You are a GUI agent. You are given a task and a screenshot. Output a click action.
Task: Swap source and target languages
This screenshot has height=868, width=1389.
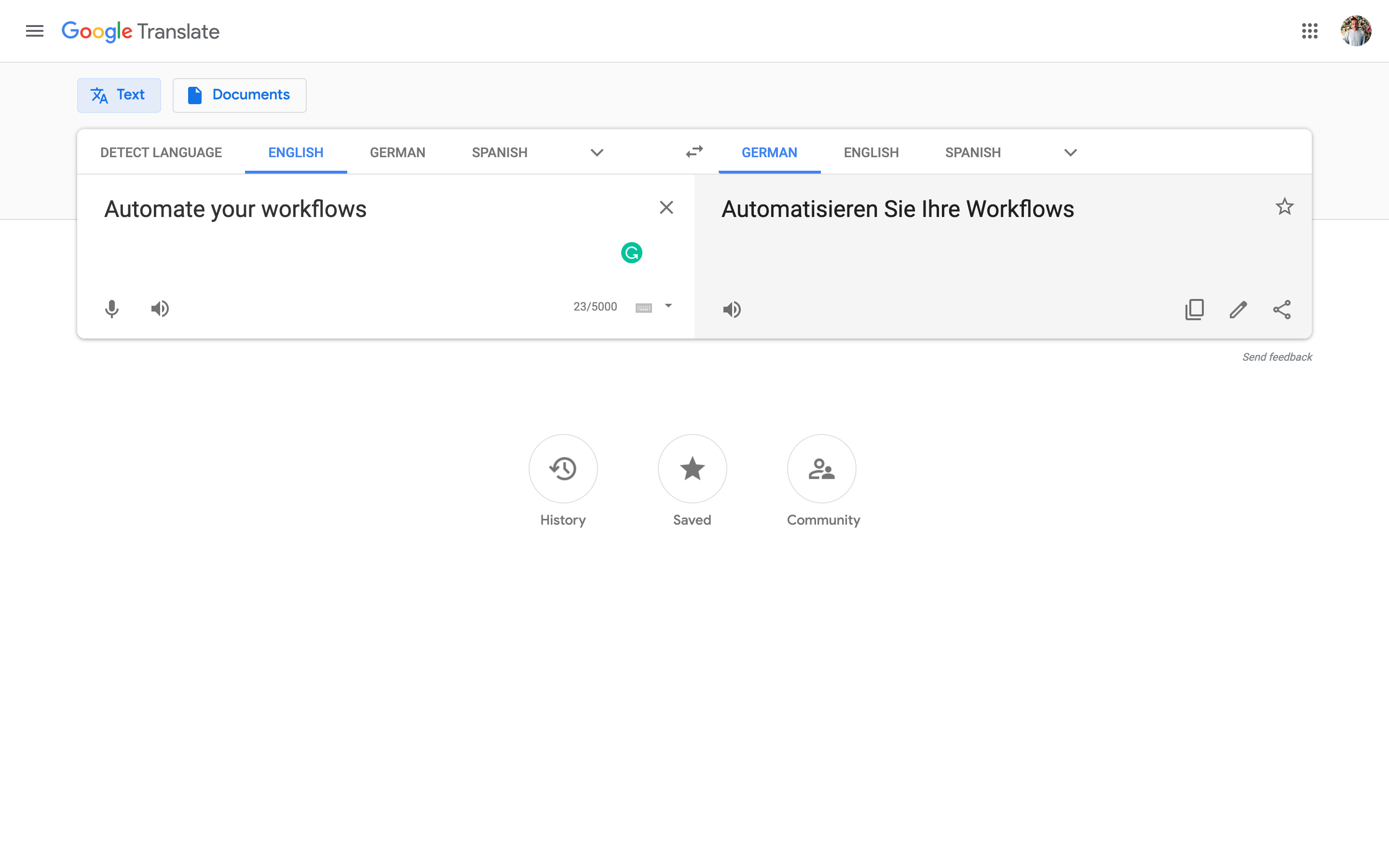click(694, 151)
